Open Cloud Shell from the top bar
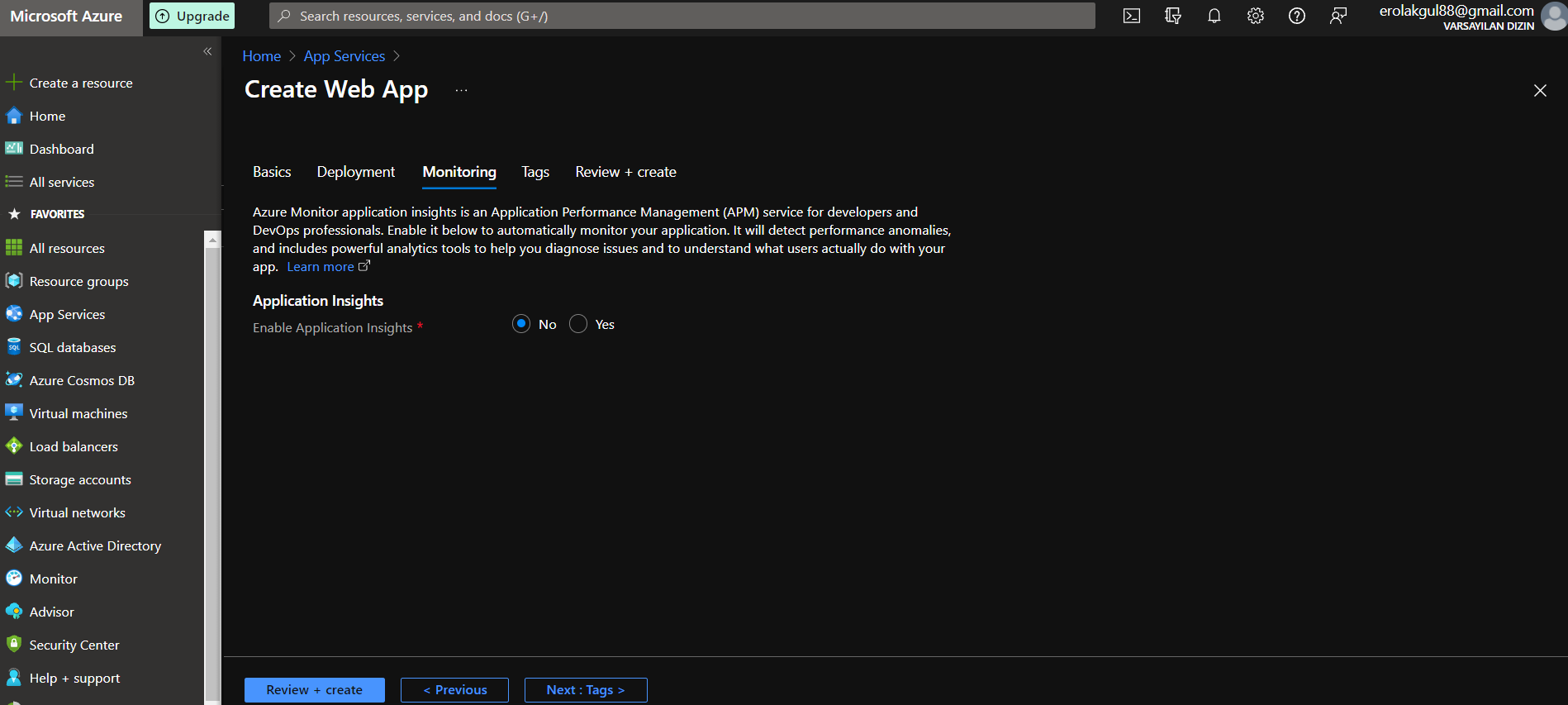The image size is (1568, 705). [x=1131, y=16]
